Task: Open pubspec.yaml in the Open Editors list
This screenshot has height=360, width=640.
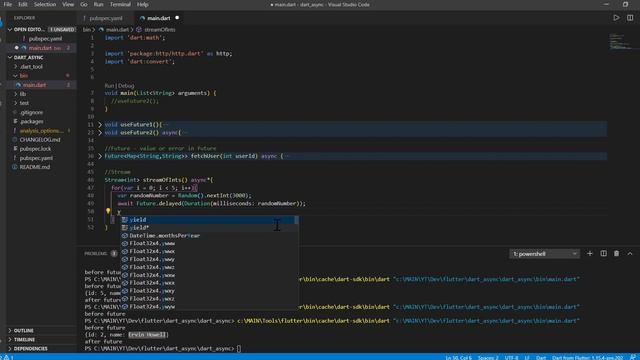Action: [45, 39]
